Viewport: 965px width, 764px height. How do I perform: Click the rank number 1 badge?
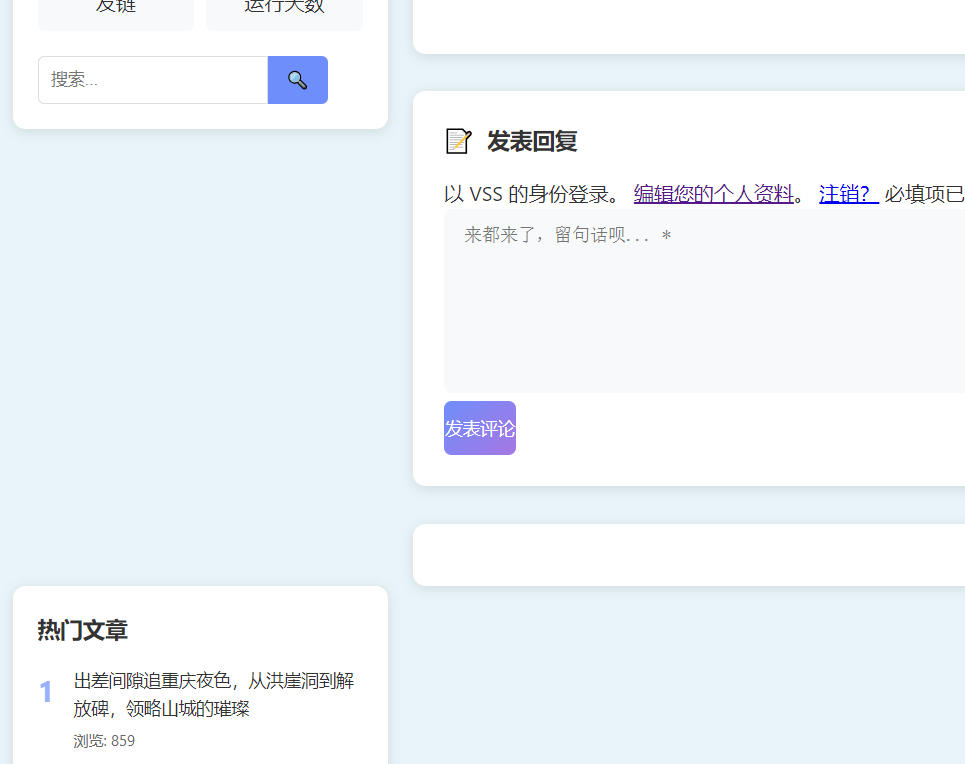pyautogui.click(x=45, y=692)
